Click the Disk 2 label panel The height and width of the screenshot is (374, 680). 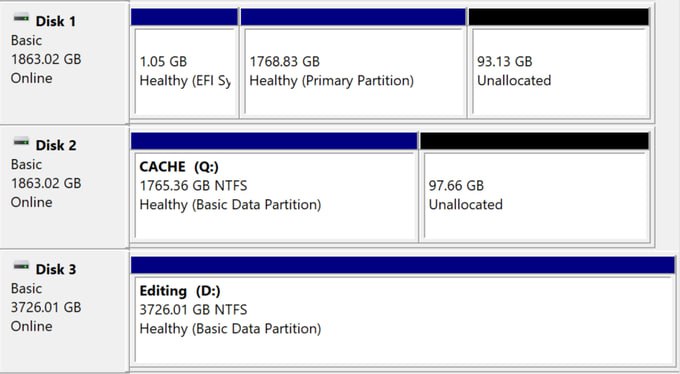pyautogui.click(x=64, y=187)
